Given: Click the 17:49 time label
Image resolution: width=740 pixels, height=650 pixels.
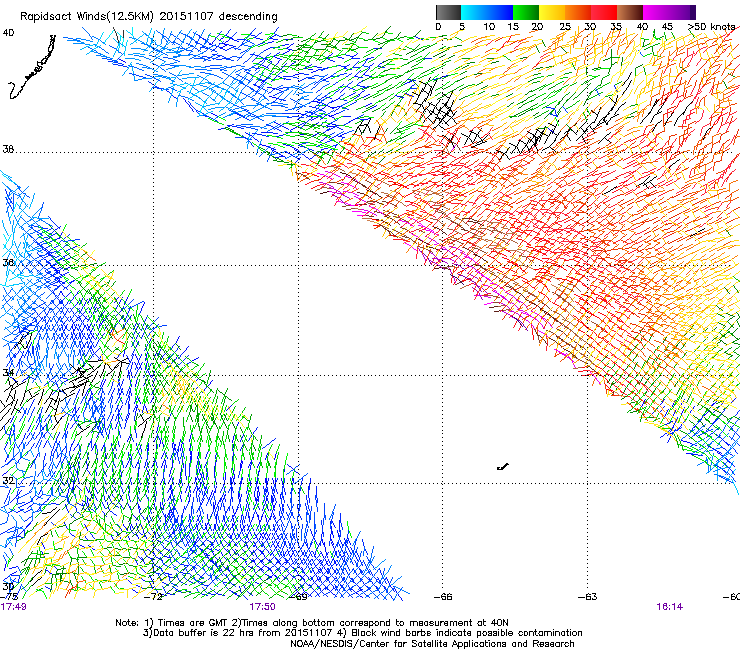Looking at the screenshot, I should [x=13, y=607].
